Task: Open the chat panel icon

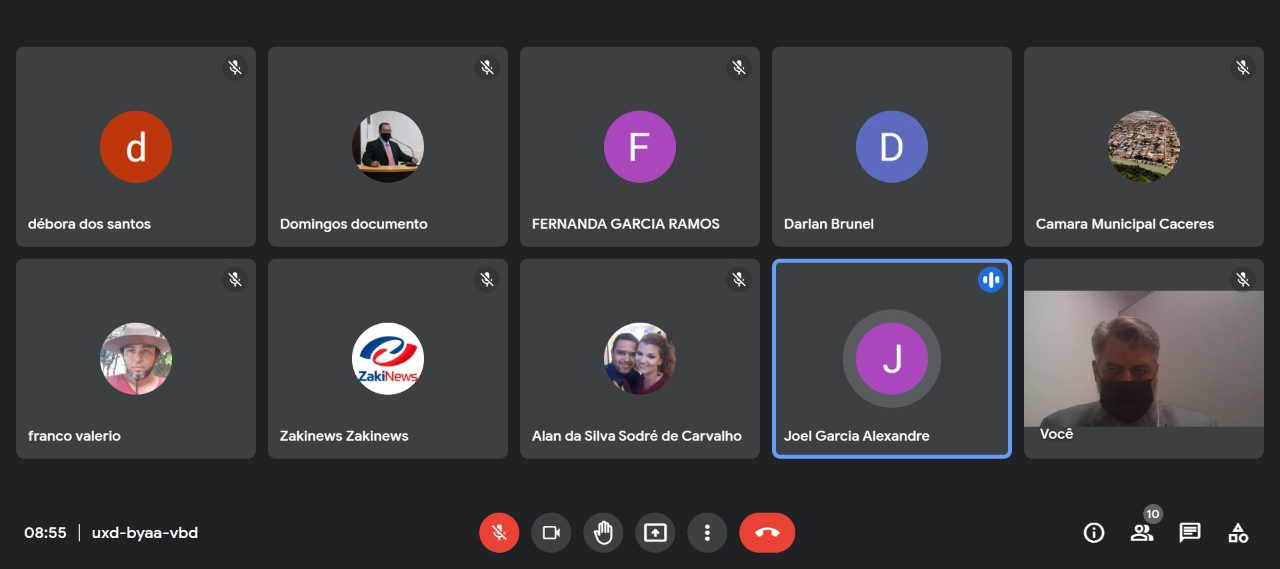Action: (1190, 533)
